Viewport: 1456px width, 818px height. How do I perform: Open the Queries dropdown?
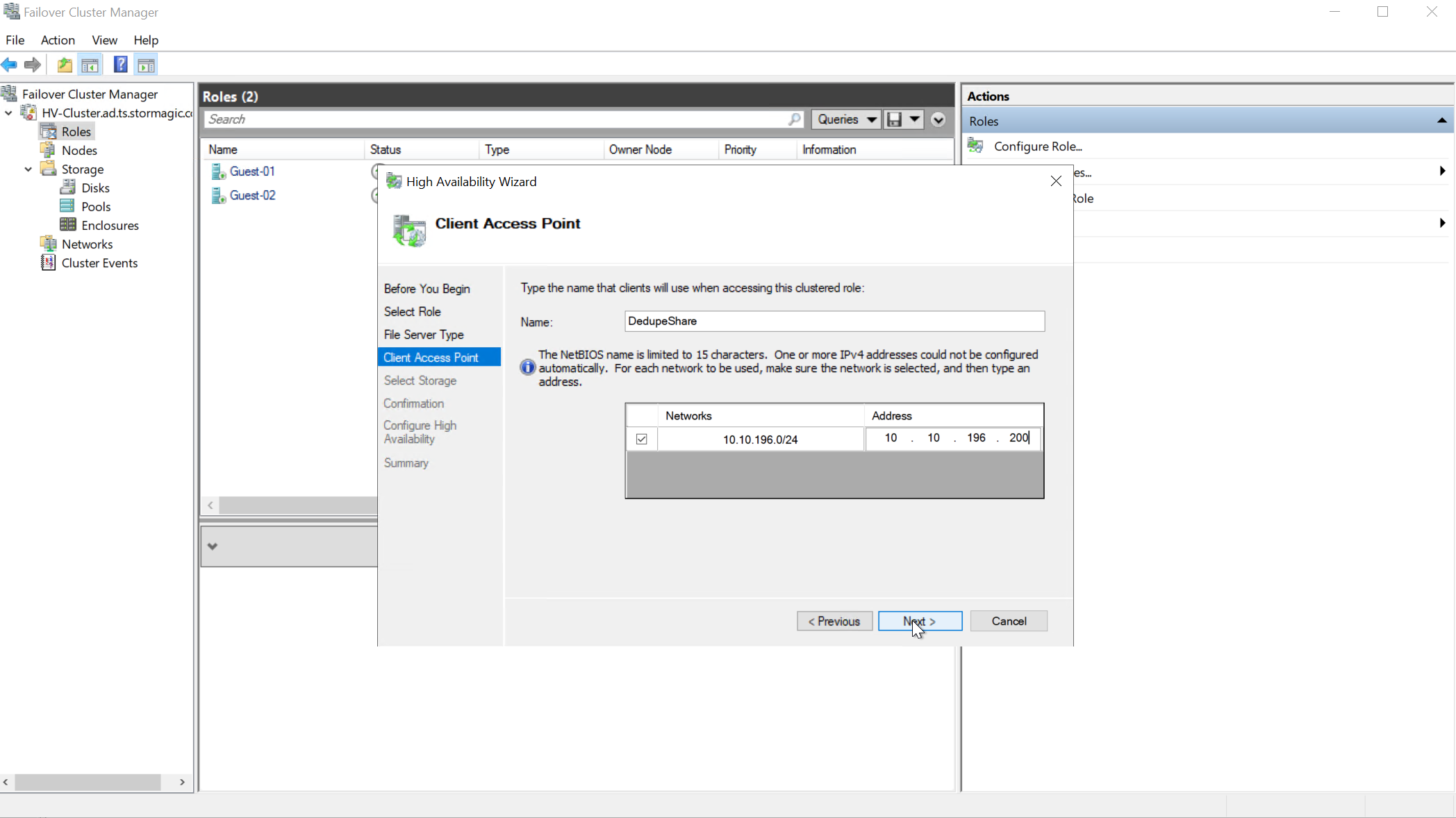tap(846, 119)
